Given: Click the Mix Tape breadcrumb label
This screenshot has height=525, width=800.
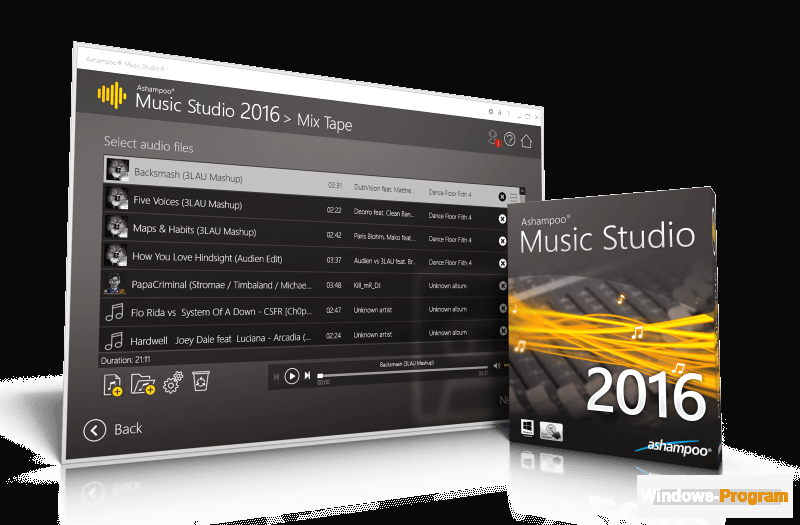Looking at the screenshot, I should [x=324, y=122].
